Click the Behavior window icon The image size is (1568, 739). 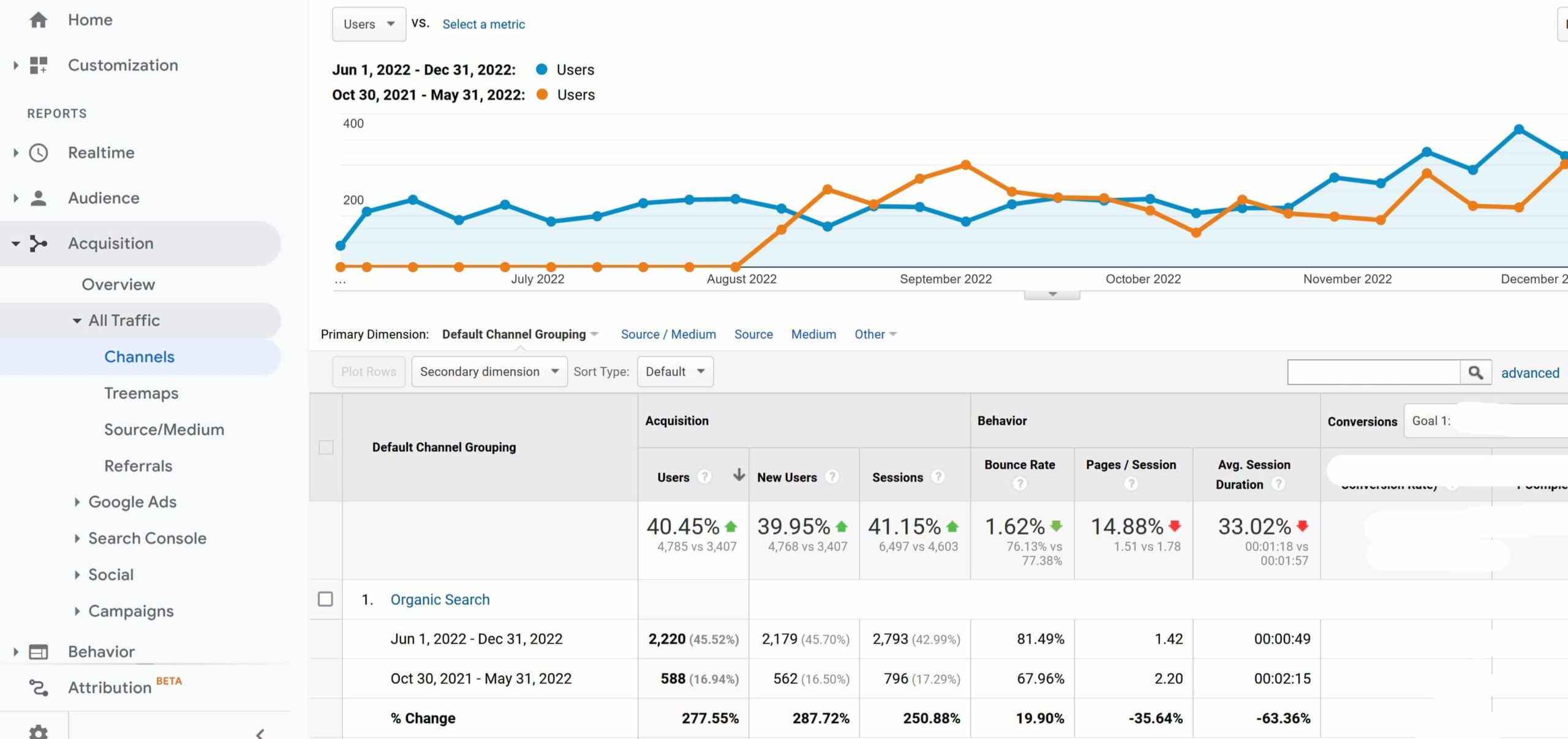pos(39,652)
